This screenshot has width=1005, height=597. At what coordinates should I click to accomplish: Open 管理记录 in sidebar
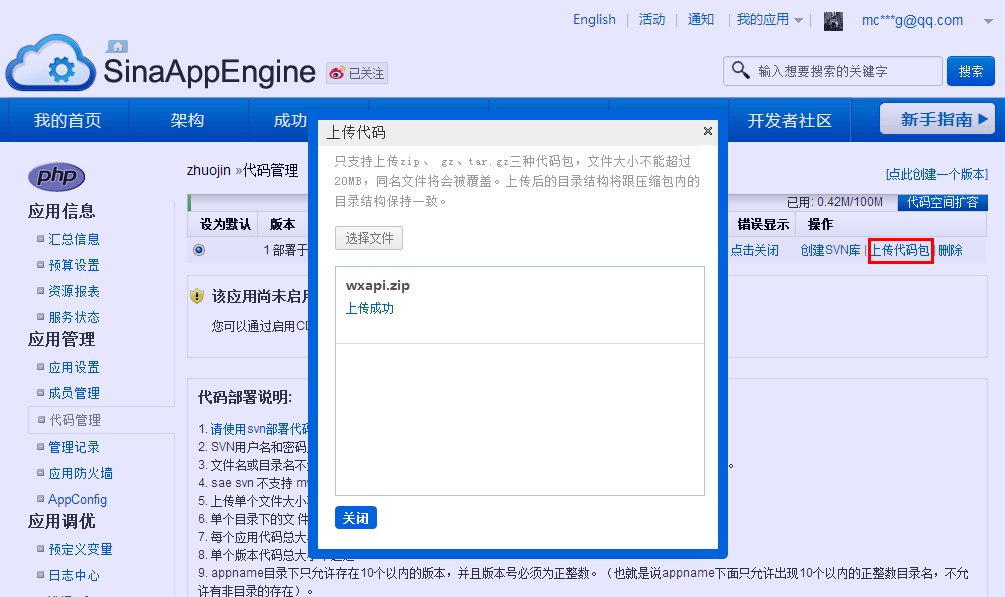(74, 447)
